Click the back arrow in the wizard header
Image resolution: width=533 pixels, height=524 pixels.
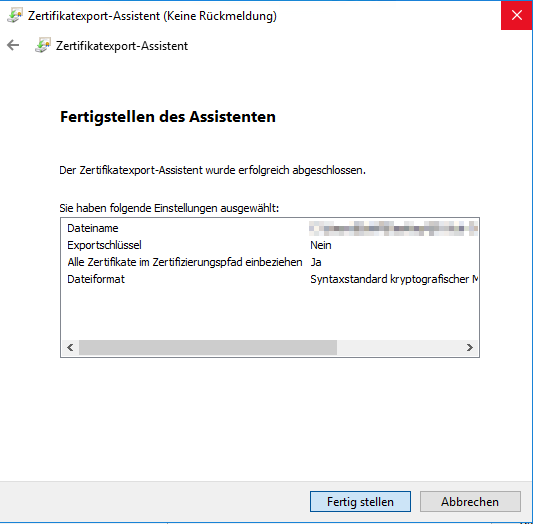point(13,45)
